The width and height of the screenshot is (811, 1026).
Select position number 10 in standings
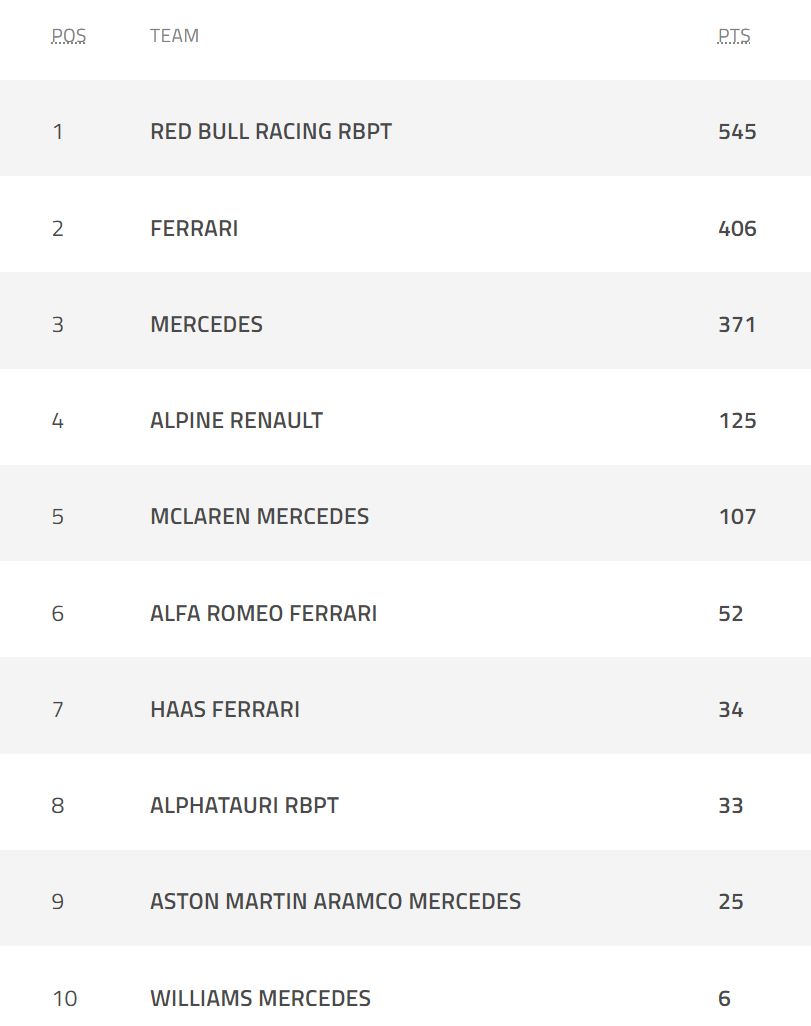click(64, 999)
